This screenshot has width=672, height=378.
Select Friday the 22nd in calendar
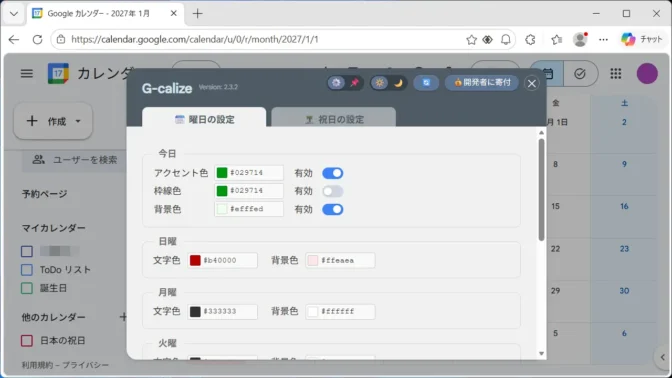[555, 249]
